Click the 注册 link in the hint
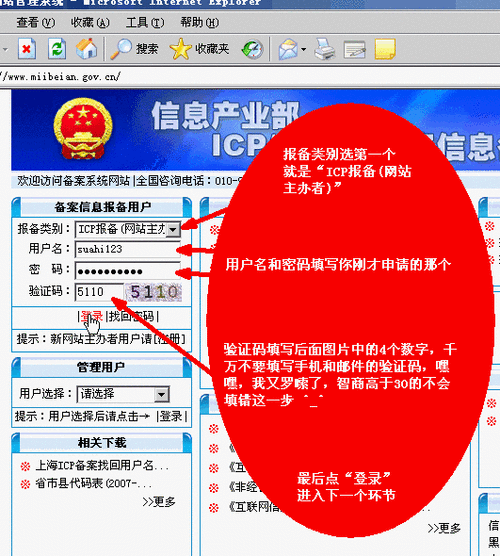 168,339
